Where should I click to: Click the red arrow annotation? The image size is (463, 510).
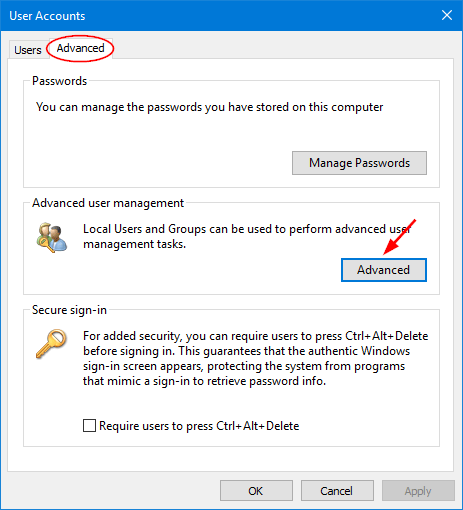(x=399, y=237)
